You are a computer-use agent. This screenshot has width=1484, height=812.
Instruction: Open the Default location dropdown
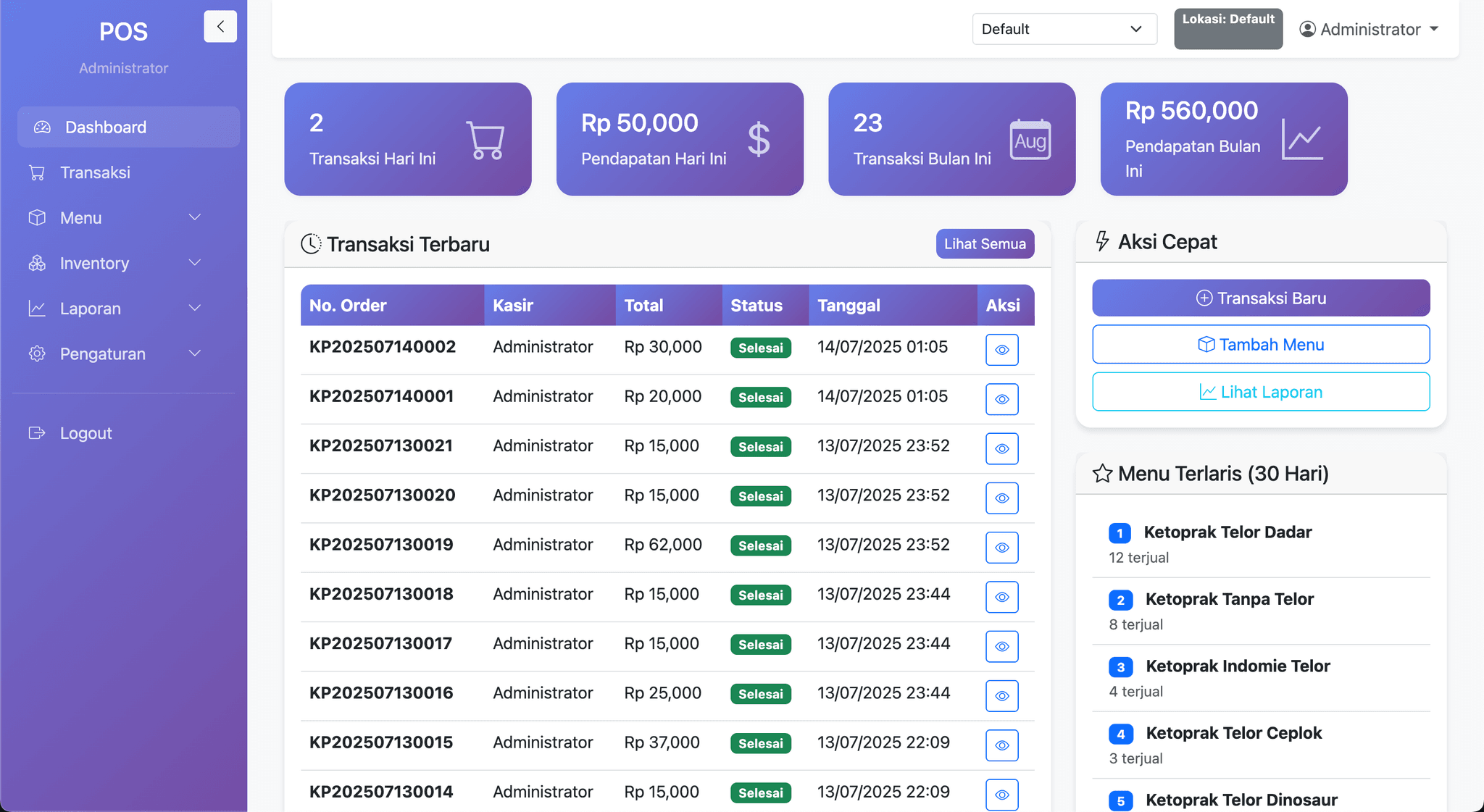click(x=1064, y=29)
